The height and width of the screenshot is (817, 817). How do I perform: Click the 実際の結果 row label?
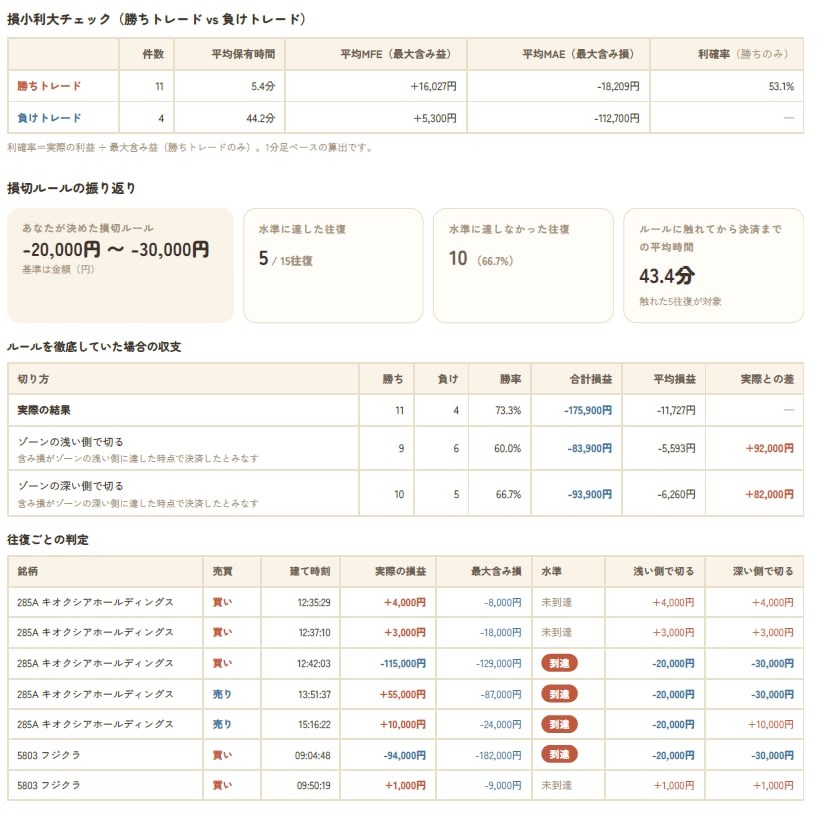coord(44,411)
